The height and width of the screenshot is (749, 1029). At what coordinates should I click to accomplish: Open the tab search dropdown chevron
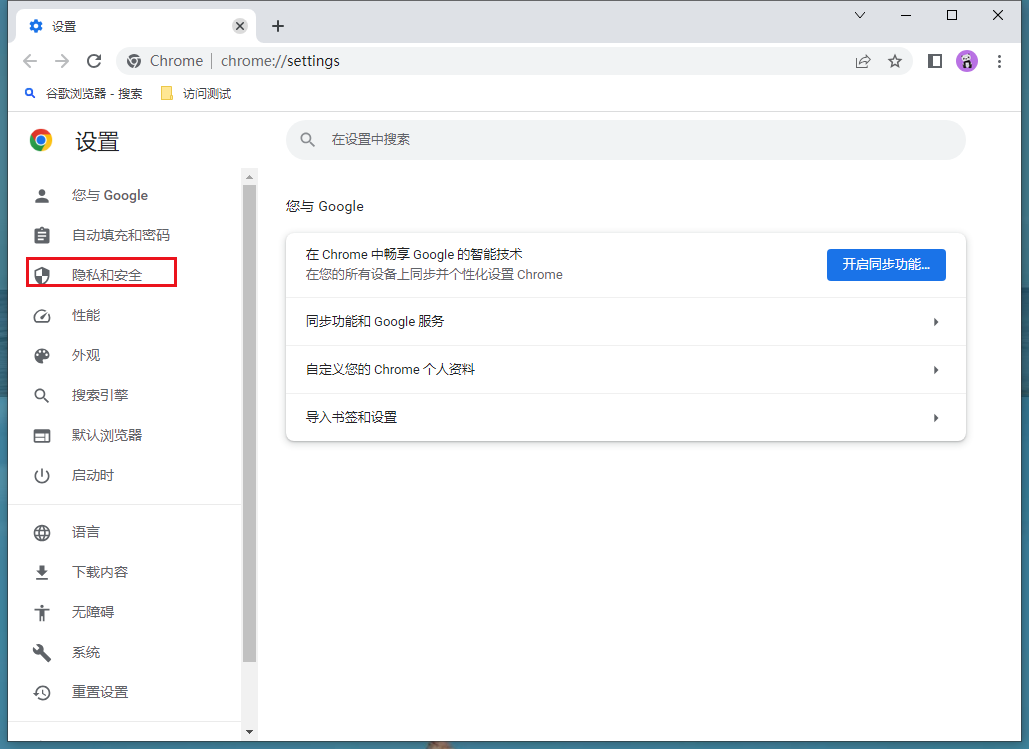859,15
